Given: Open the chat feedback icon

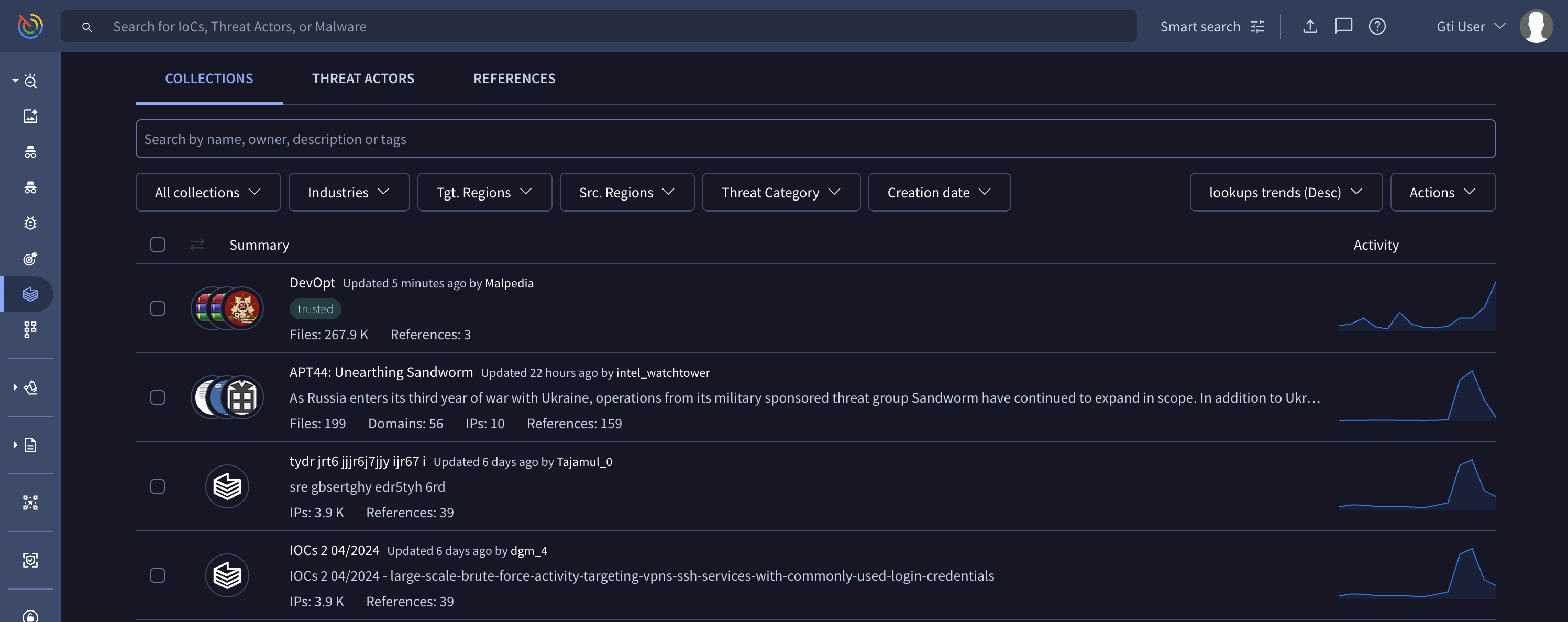Looking at the screenshot, I should pos(1343,26).
